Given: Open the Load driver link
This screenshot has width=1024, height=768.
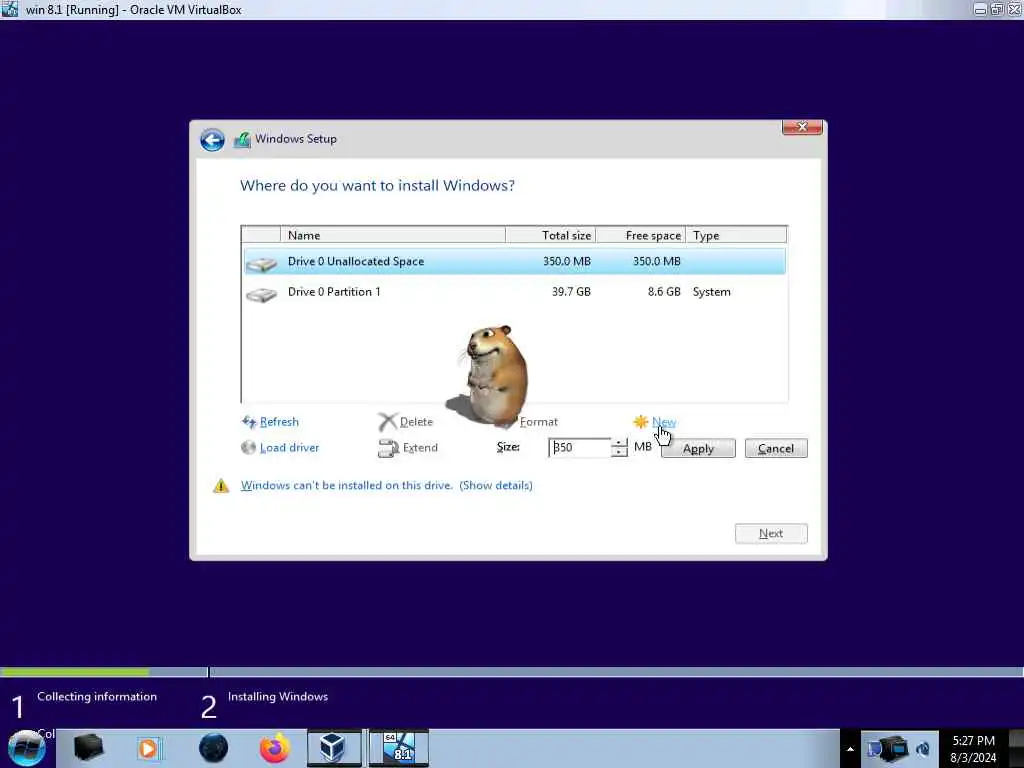Looking at the screenshot, I should click(289, 447).
